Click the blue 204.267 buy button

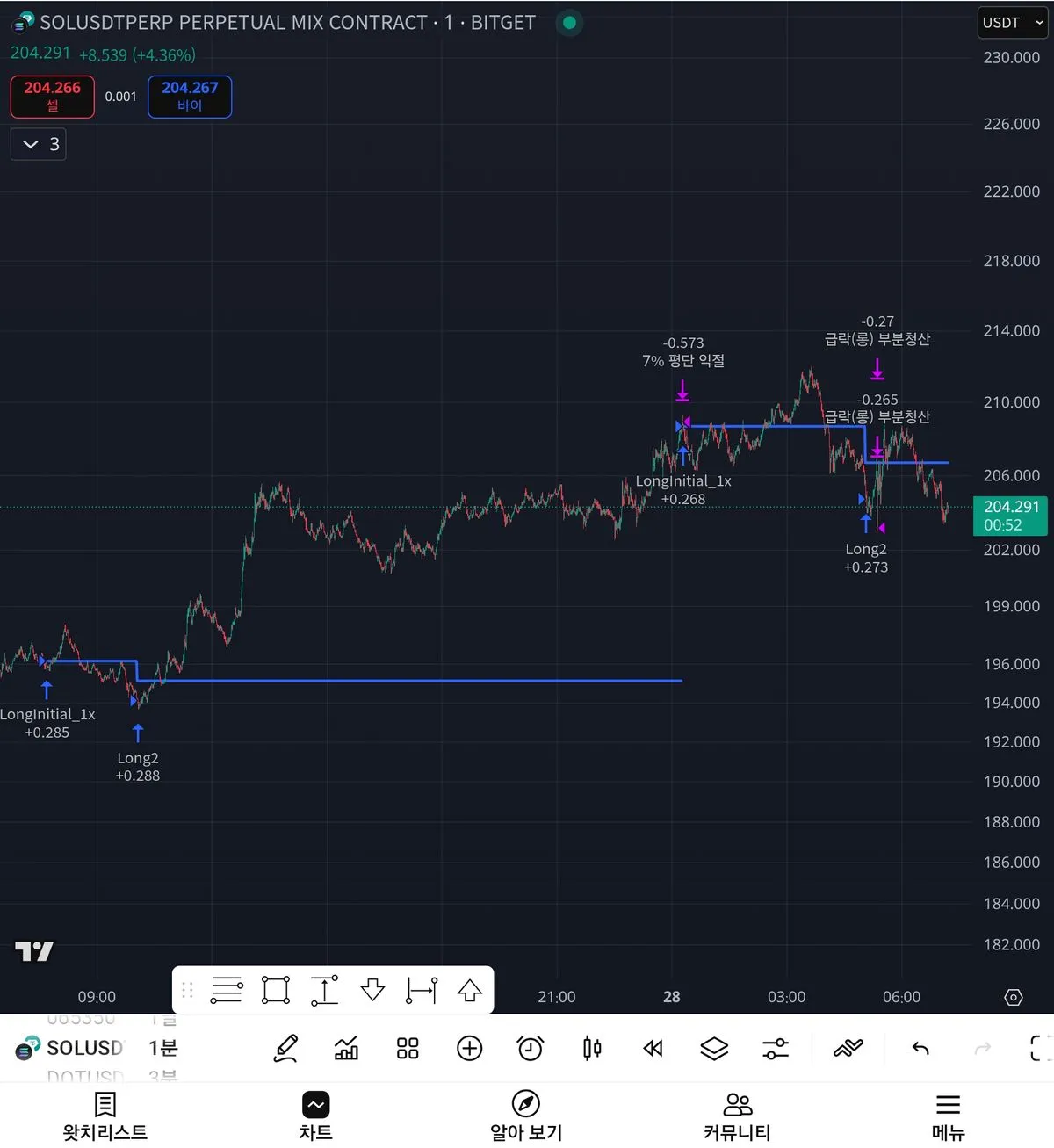pyautogui.click(x=190, y=97)
